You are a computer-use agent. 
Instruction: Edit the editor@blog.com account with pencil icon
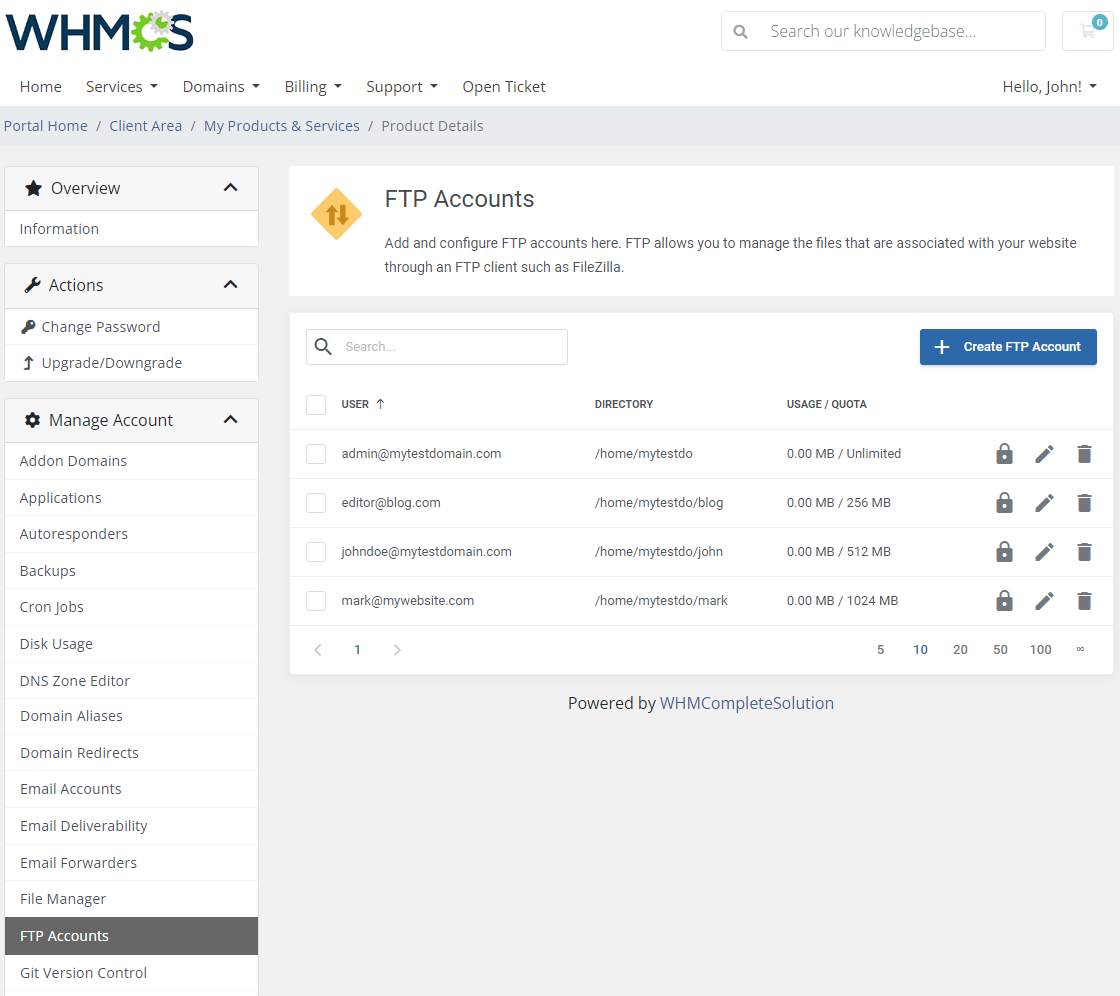[x=1044, y=503]
